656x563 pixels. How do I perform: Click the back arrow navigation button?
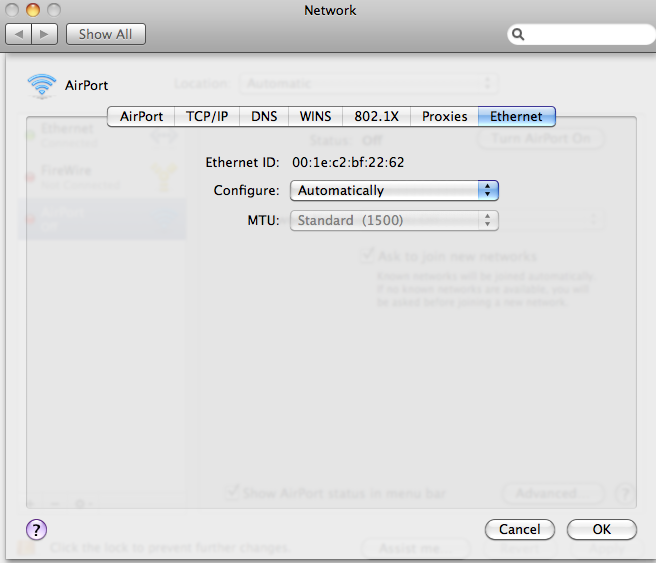[x=18, y=34]
